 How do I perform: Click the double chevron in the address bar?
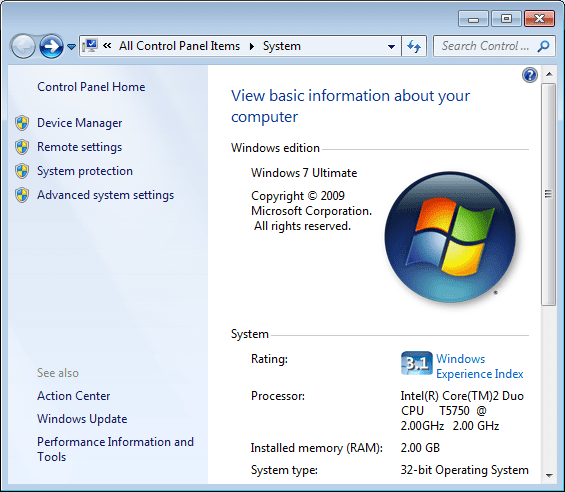click(x=107, y=45)
